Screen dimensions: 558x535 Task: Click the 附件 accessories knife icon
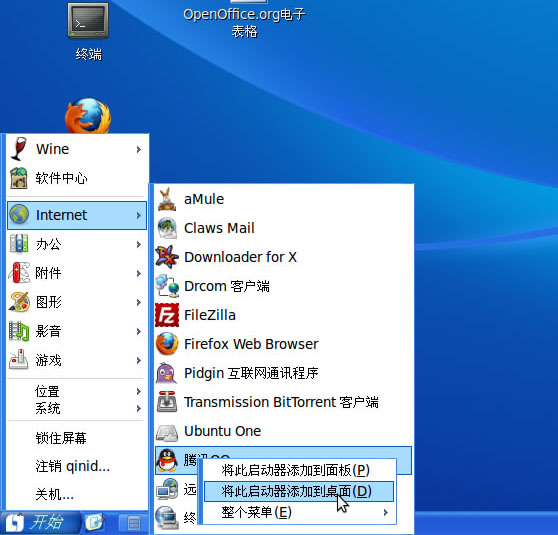pos(19,273)
